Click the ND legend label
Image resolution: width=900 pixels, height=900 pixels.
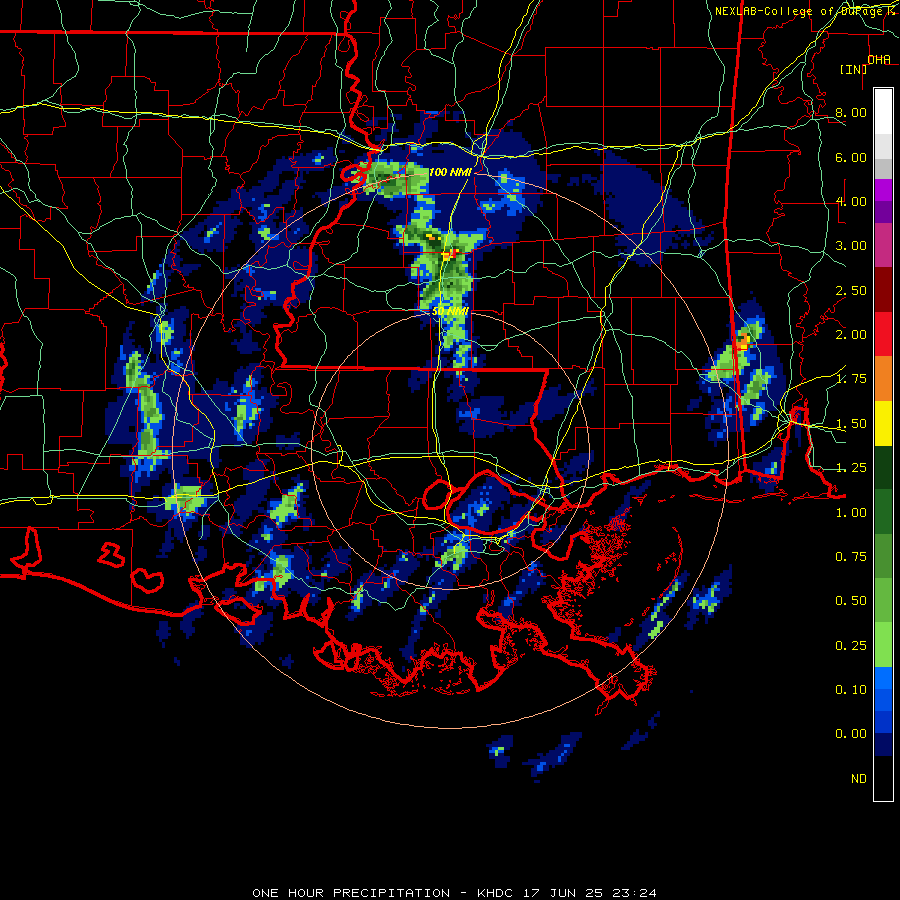coord(859,779)
